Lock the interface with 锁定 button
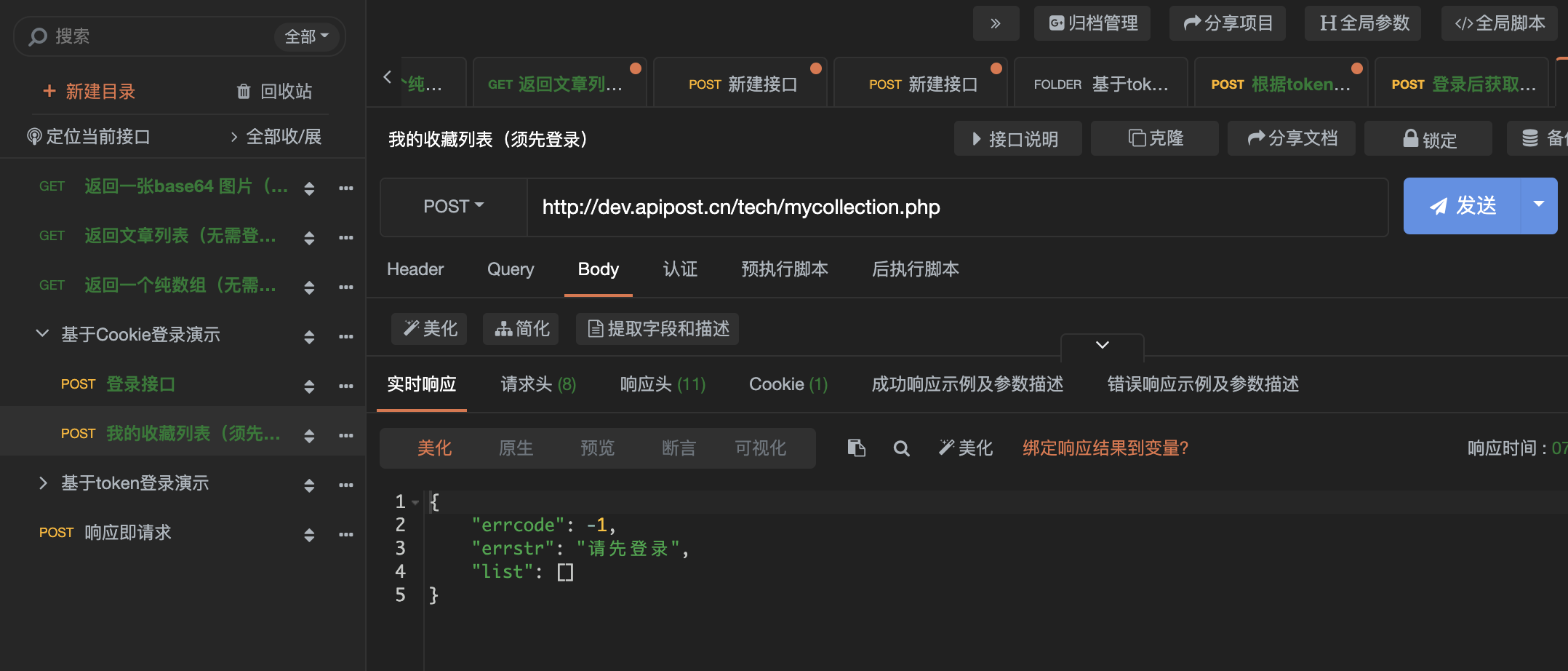Viewport: 1568px width, 671px height. 1428,138
